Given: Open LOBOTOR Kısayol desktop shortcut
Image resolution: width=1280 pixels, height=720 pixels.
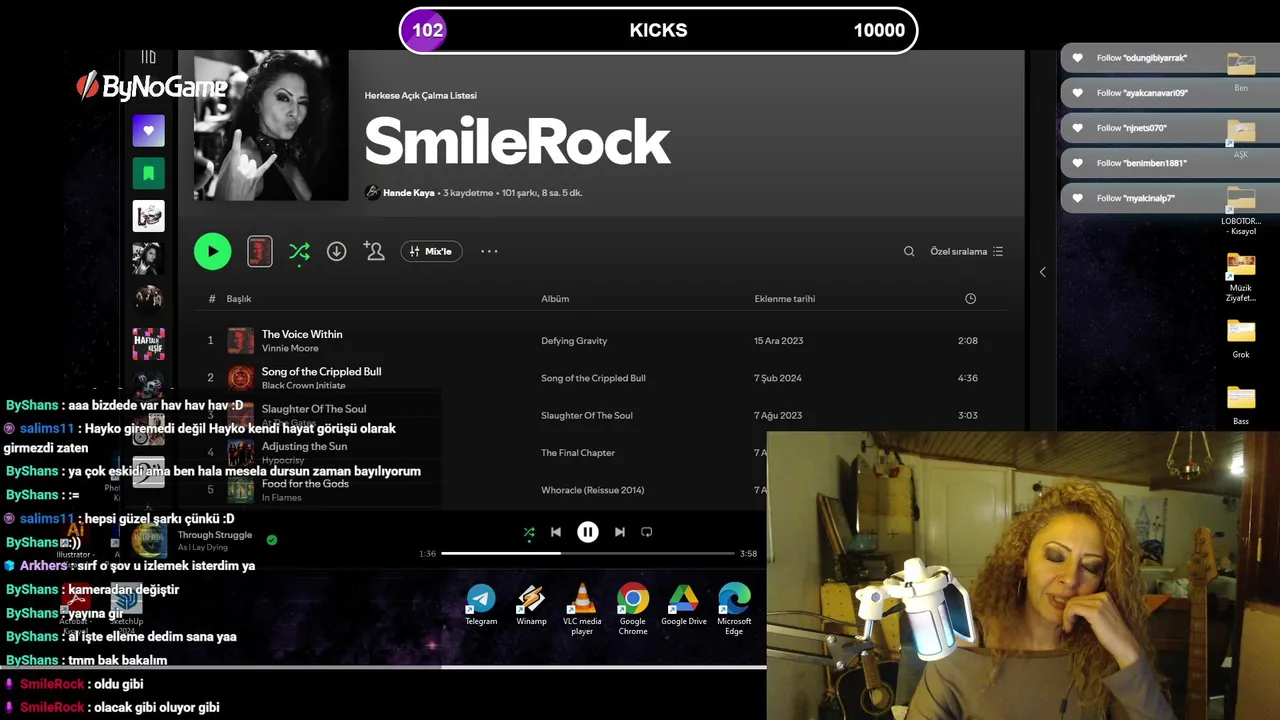Looking at the screenshot, I should click(1241, 210).
